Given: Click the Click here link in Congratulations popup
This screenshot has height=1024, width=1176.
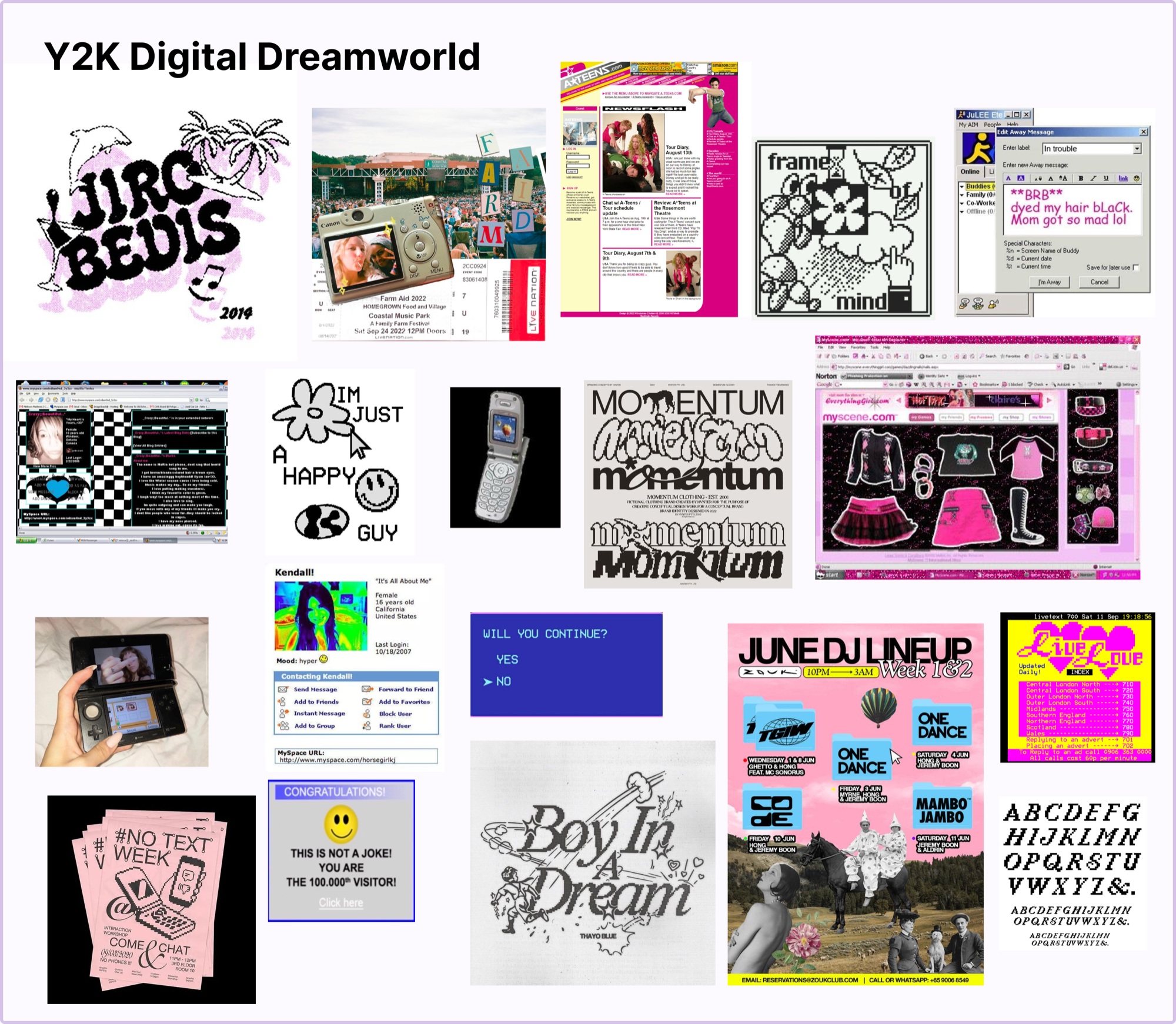Looking at the screenshot, I should click(x=341, y=902).
